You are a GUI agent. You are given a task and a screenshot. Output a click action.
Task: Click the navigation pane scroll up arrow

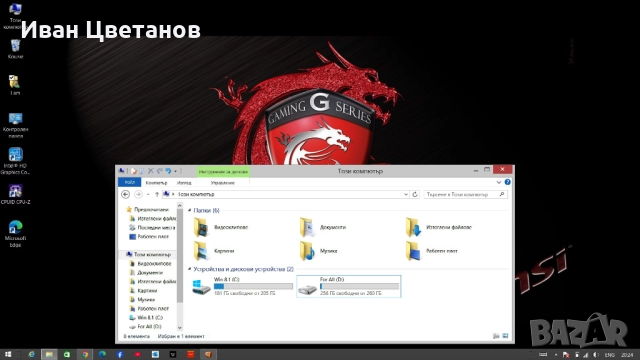(x=180, y=205)
